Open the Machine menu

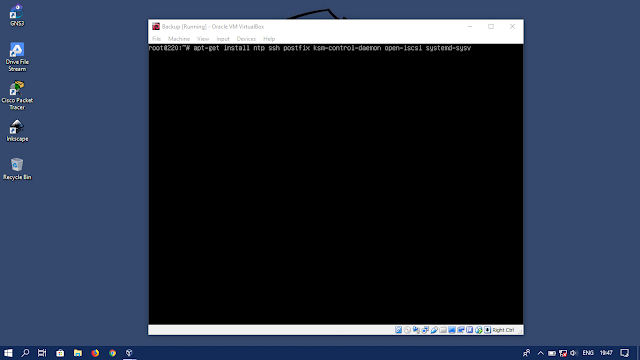point(179,39)
